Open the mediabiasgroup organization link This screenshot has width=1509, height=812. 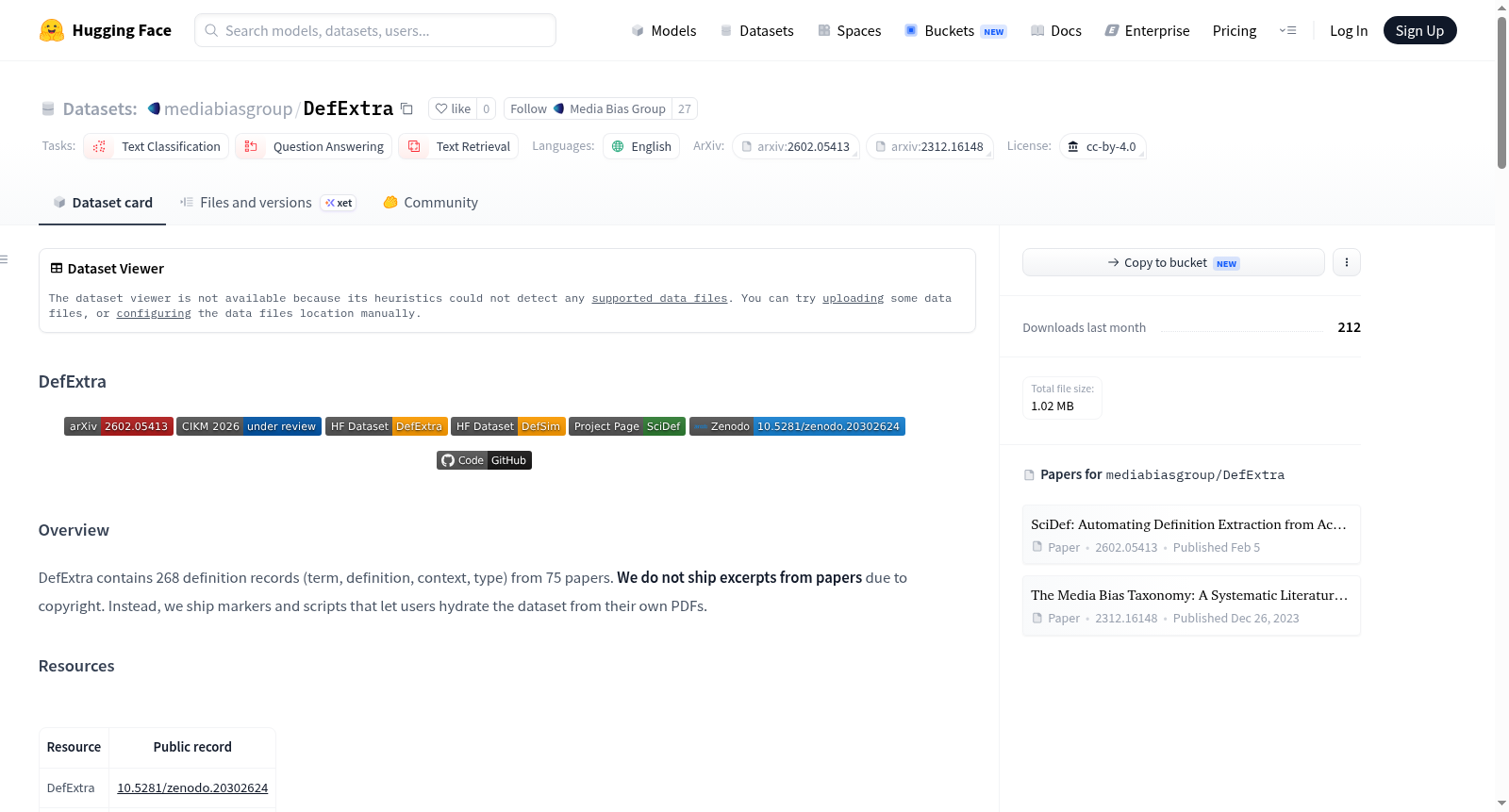point(228,108)
